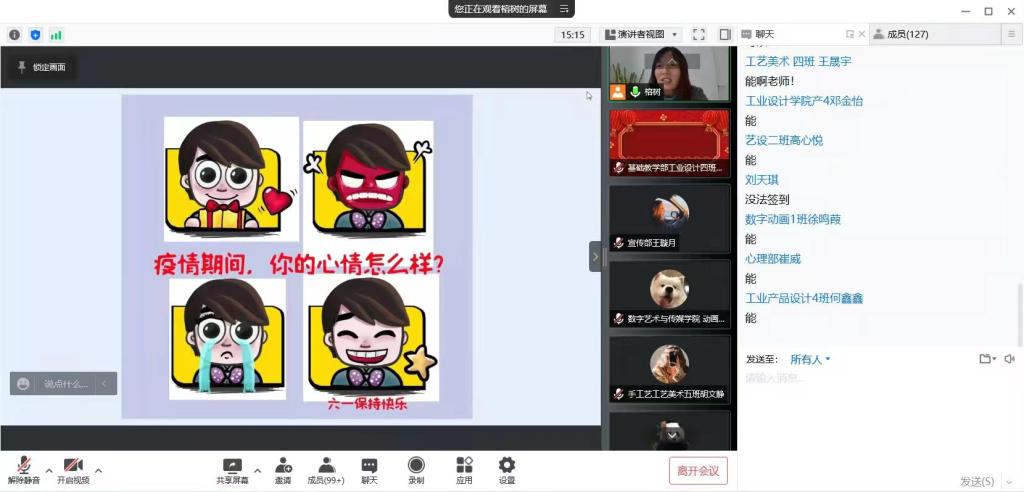Click the red 离开会议 button
This screenshot has width=1024, height=492.
(x=698, y=471)
